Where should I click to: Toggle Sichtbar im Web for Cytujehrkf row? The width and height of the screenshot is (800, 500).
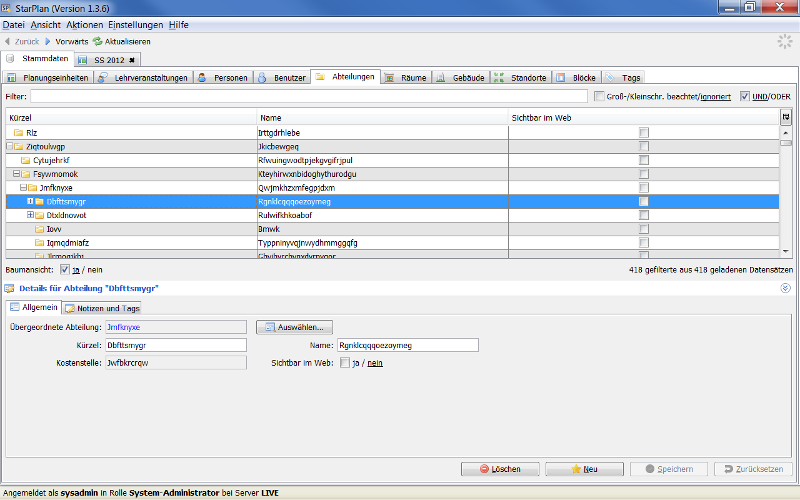(644, 160)
